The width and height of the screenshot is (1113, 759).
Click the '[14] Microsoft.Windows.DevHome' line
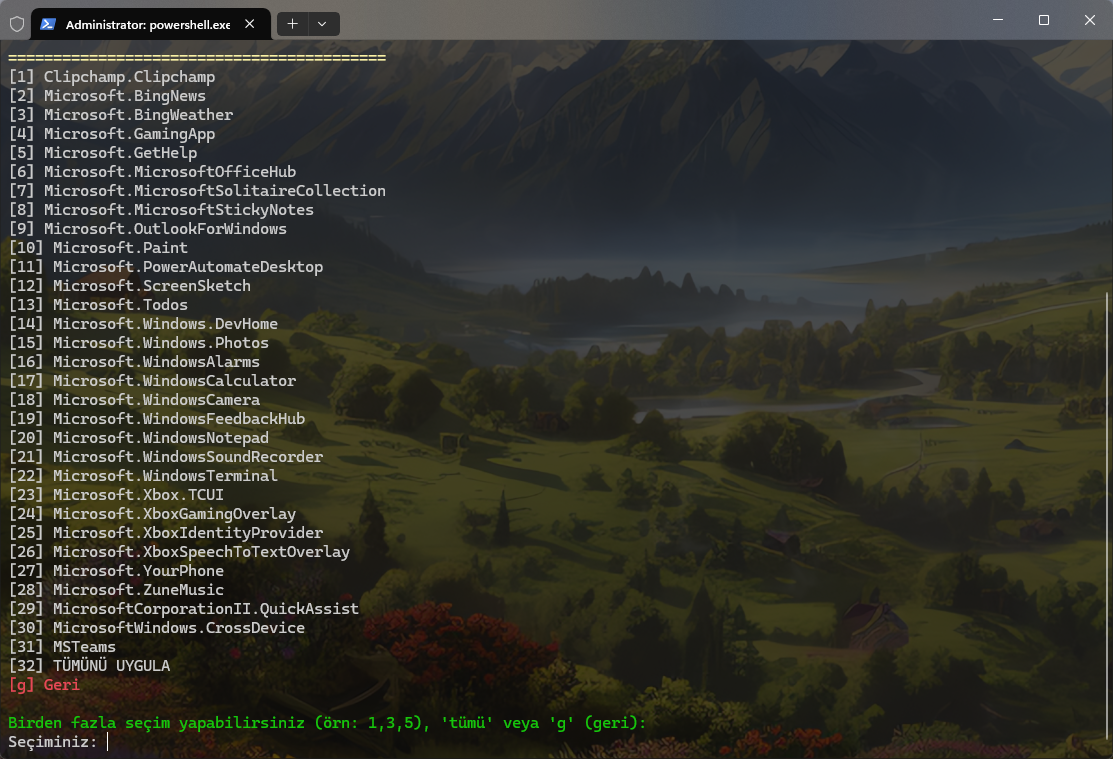pyautogui.click(x=143, y=324)
